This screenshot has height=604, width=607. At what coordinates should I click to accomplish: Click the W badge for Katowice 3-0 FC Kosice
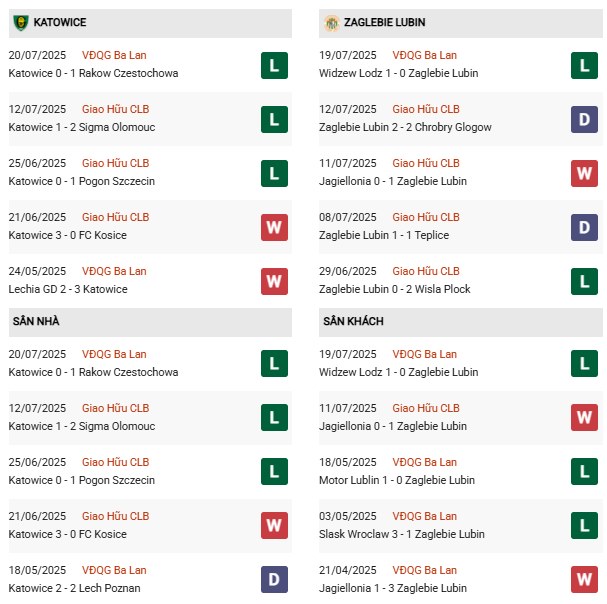coord(274,228)
